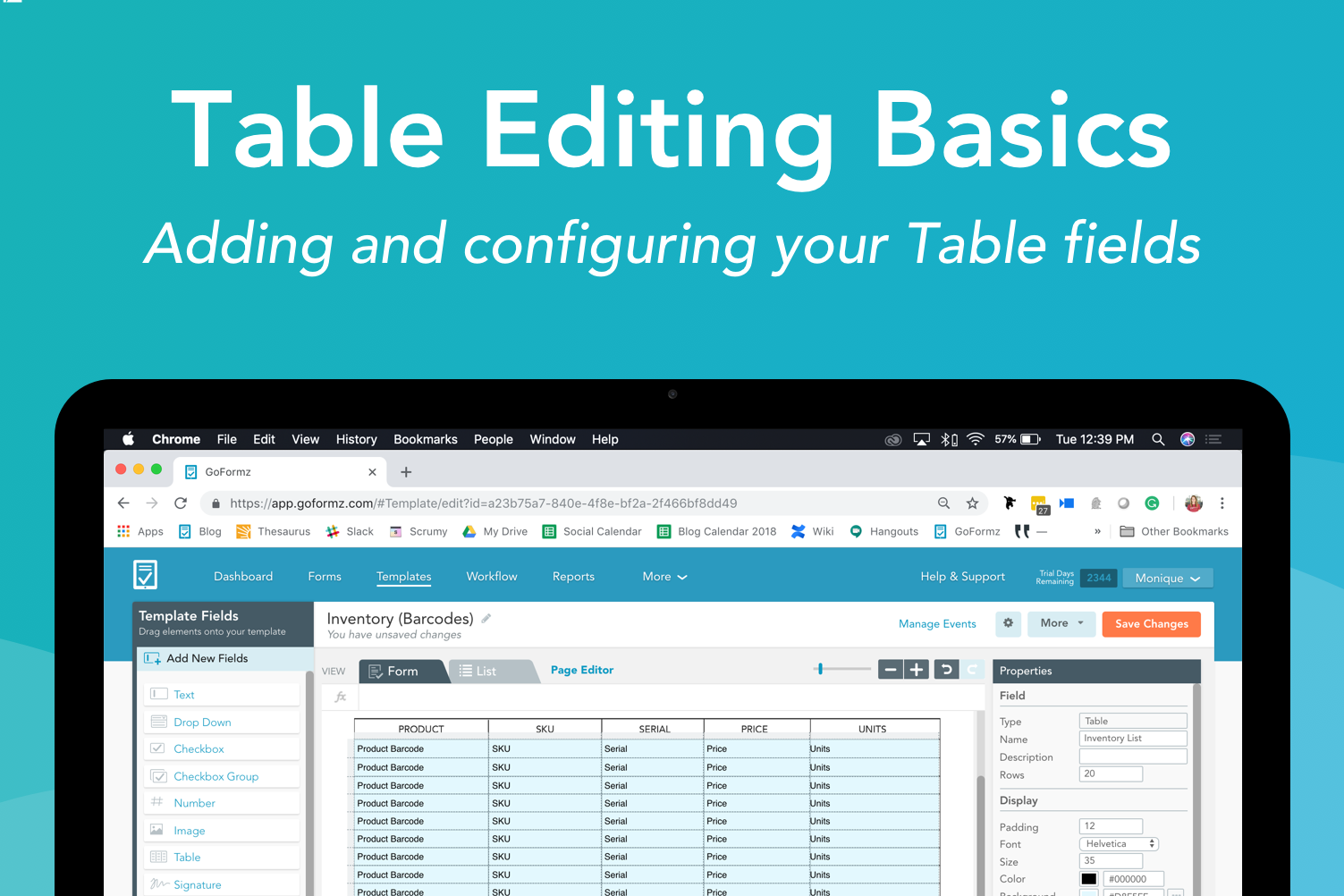The image size is (1344, 896).
Task: Expand the Monique account menu
Action: pos(1168,578)
